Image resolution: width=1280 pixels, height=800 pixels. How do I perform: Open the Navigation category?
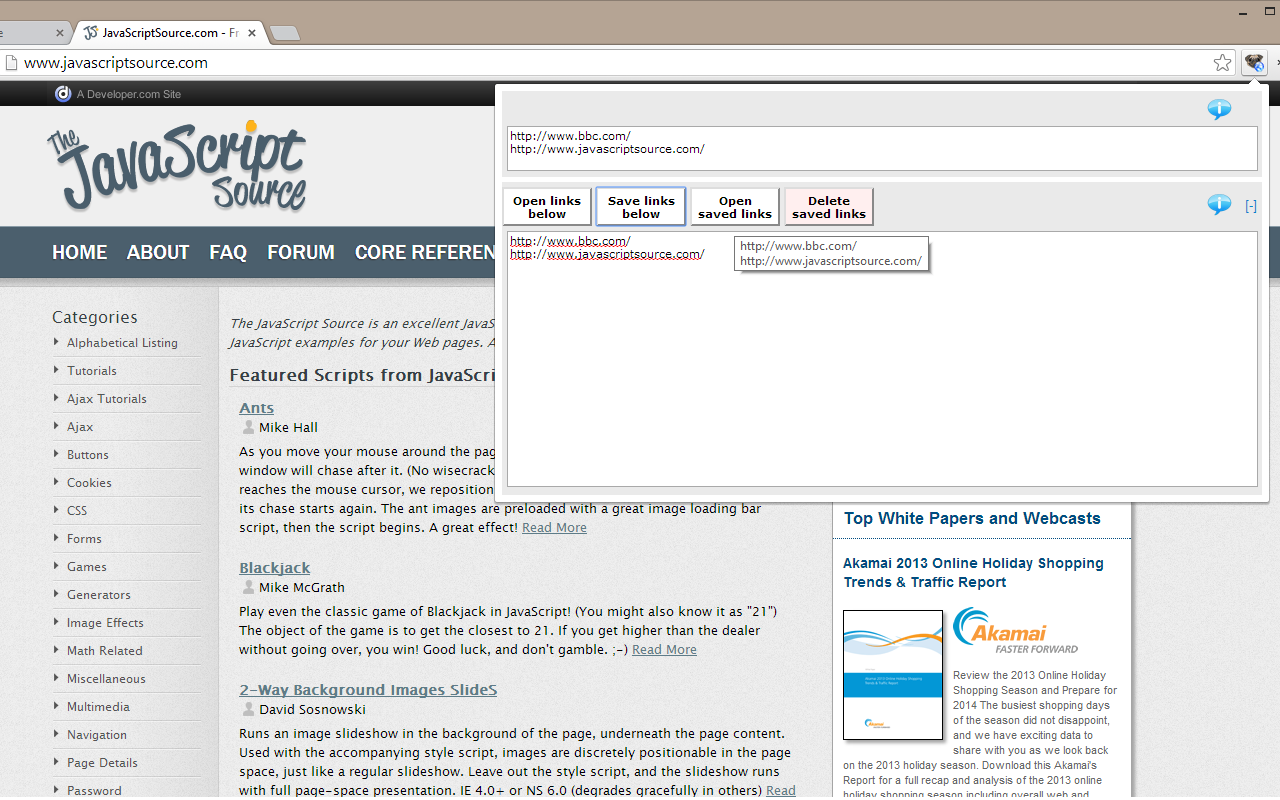click(97, 735)
